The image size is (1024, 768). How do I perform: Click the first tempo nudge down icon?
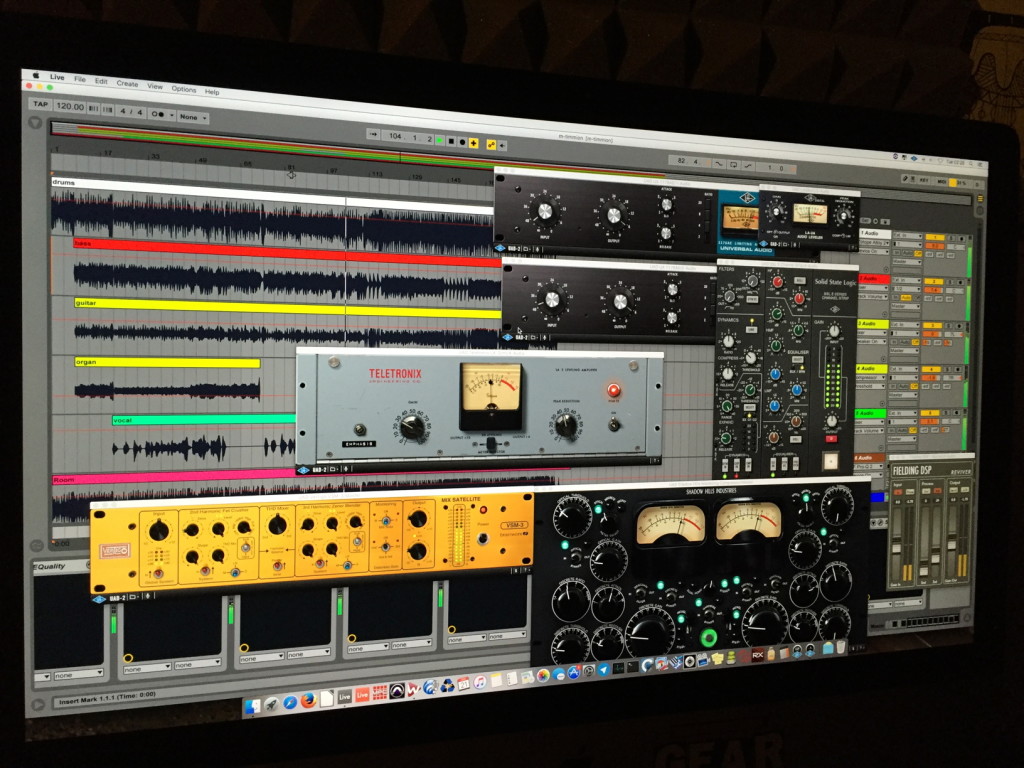93,108
